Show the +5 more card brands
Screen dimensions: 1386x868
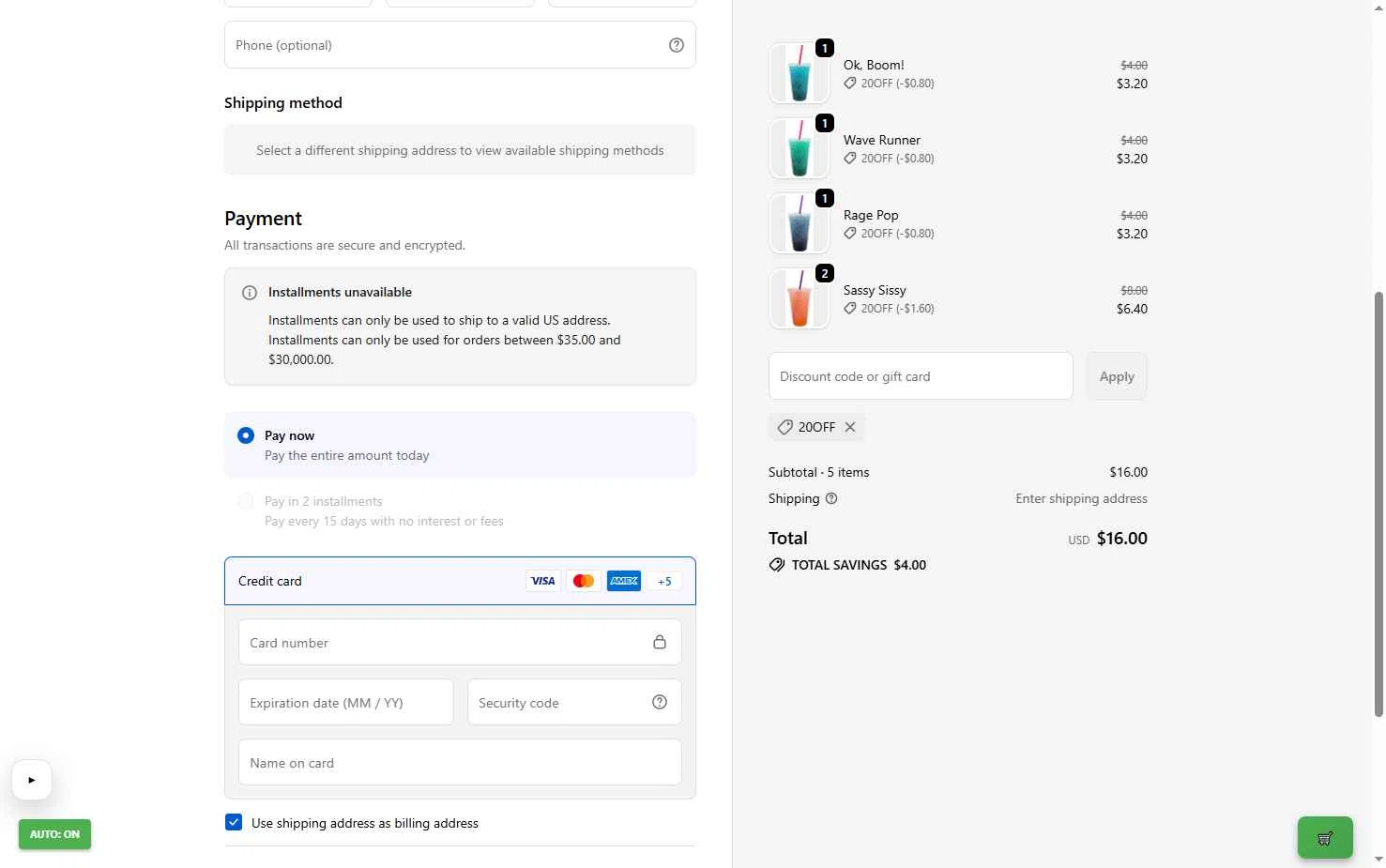(x=664, y=581)
